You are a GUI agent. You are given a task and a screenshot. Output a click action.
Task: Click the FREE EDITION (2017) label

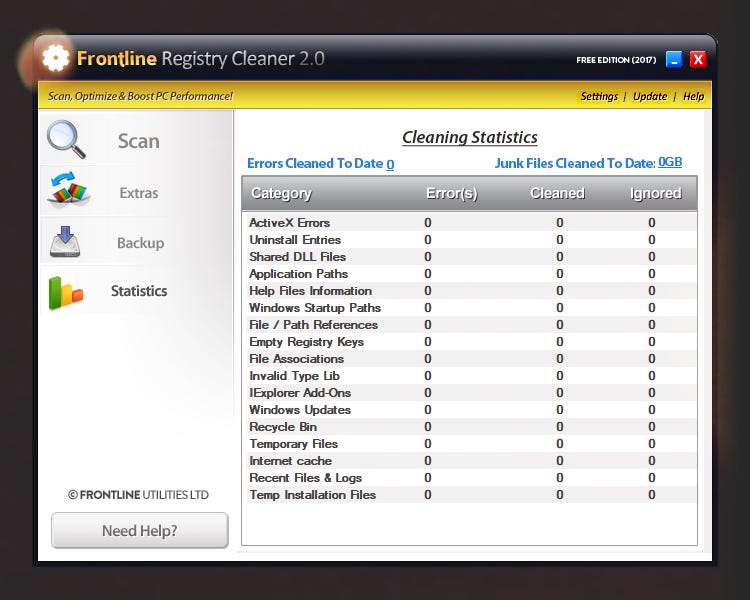click(x=616, y=60)
